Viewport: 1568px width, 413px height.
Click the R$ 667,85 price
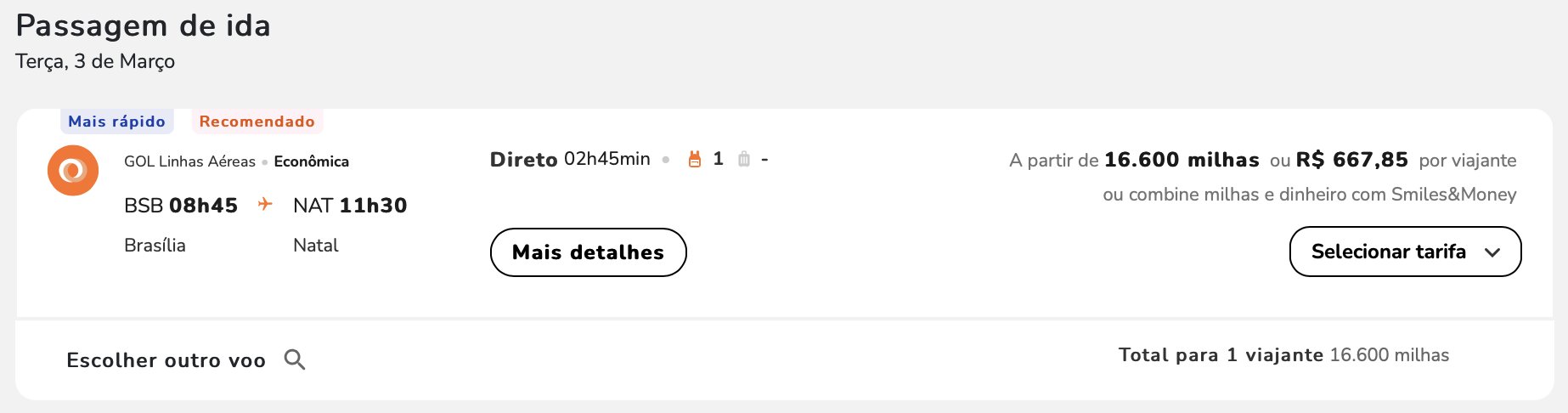tap(1351, 160)
